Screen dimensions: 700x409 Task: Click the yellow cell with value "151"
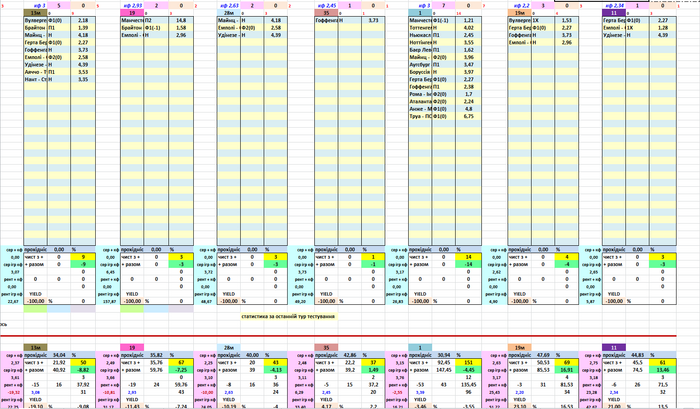[x=469, y=363]
